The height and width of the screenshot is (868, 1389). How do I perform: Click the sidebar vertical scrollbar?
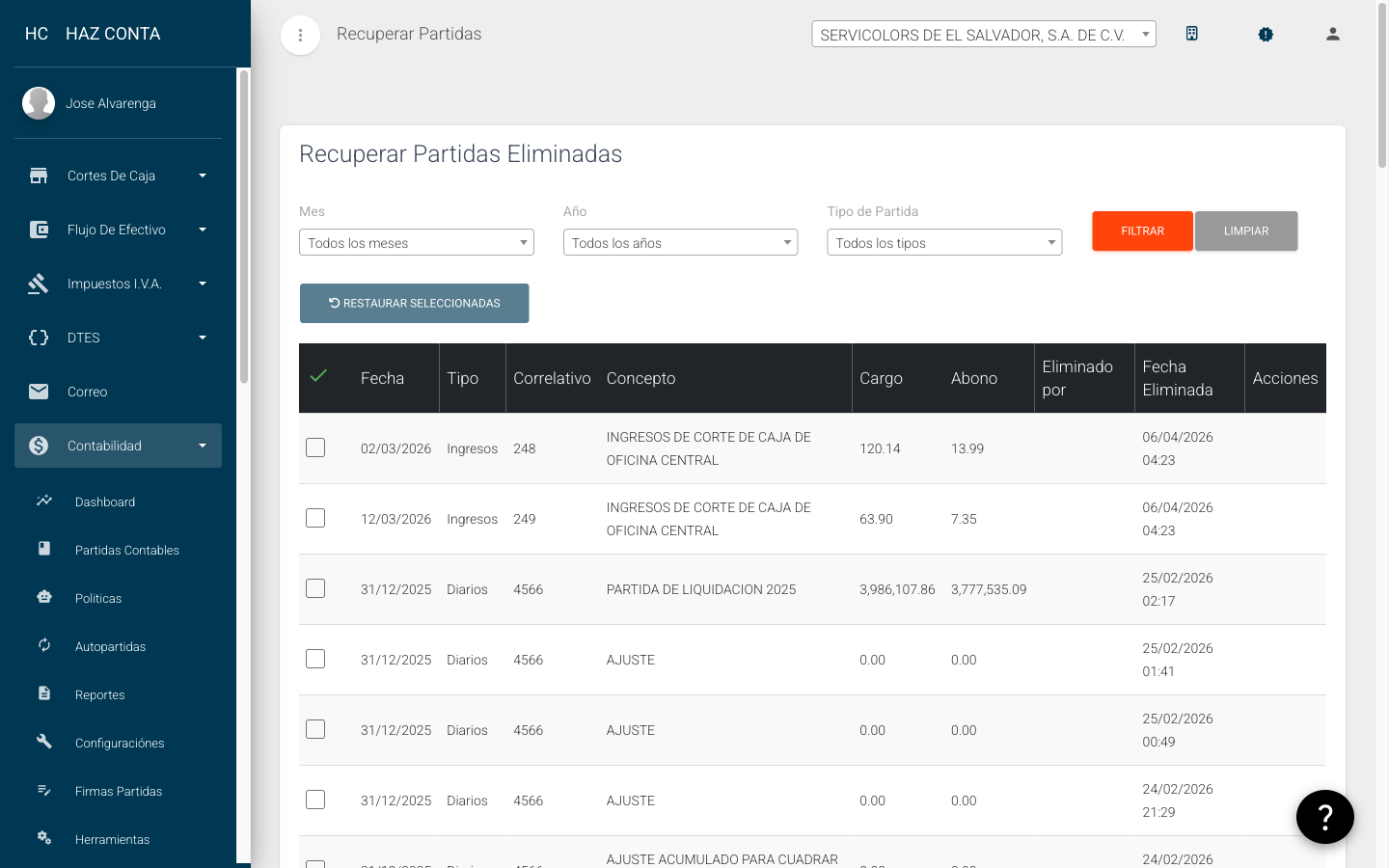pyautogui.click(x=244, y=227)
